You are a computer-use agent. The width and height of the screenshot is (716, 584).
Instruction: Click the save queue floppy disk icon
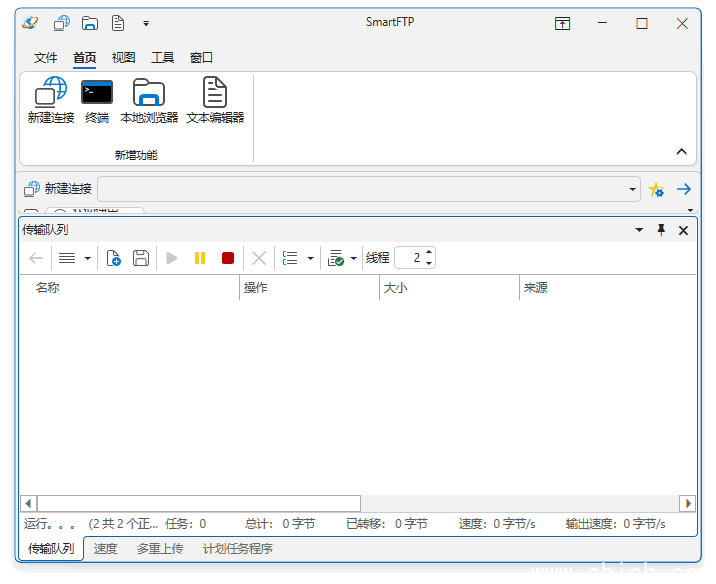coord(141,258)
